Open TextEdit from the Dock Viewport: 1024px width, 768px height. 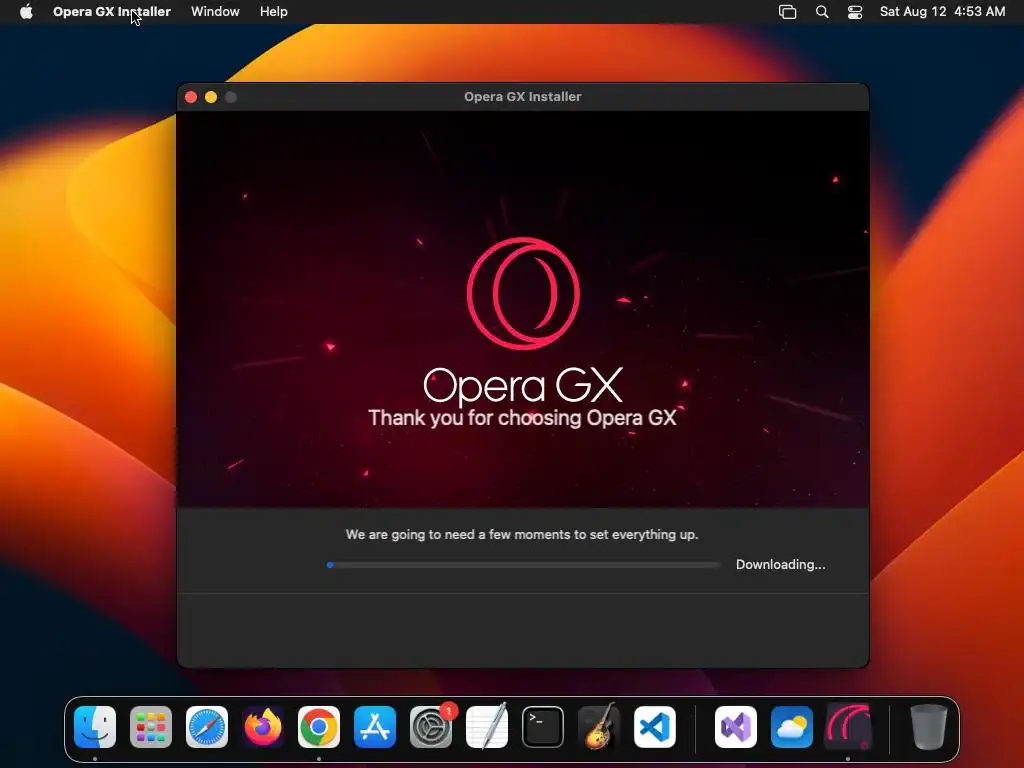pyautogui.click(x=487, y=726)
